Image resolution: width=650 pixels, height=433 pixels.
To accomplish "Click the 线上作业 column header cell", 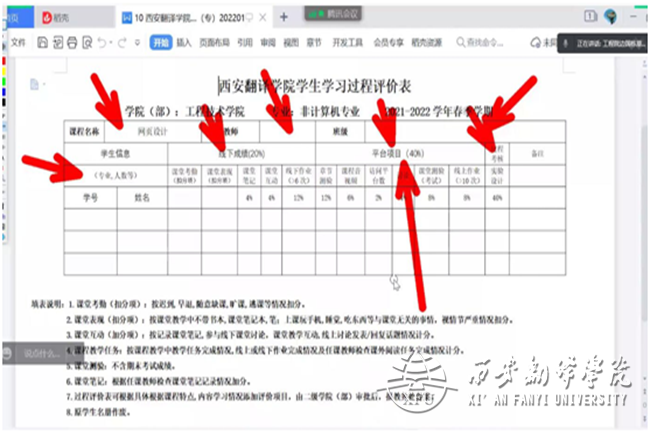I will click(467, 176).
